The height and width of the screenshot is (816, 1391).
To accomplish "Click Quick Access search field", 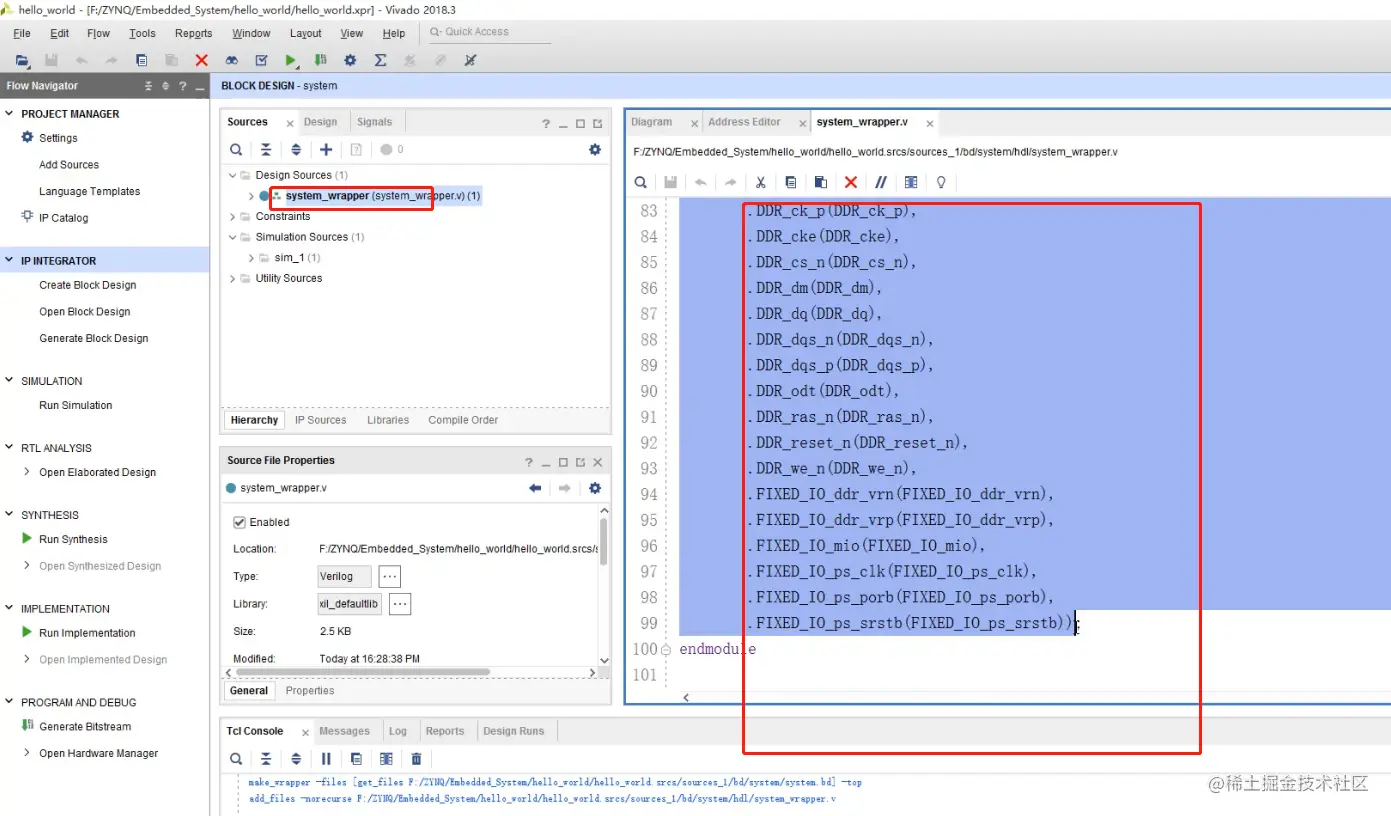I will click(x=489, y=32).
